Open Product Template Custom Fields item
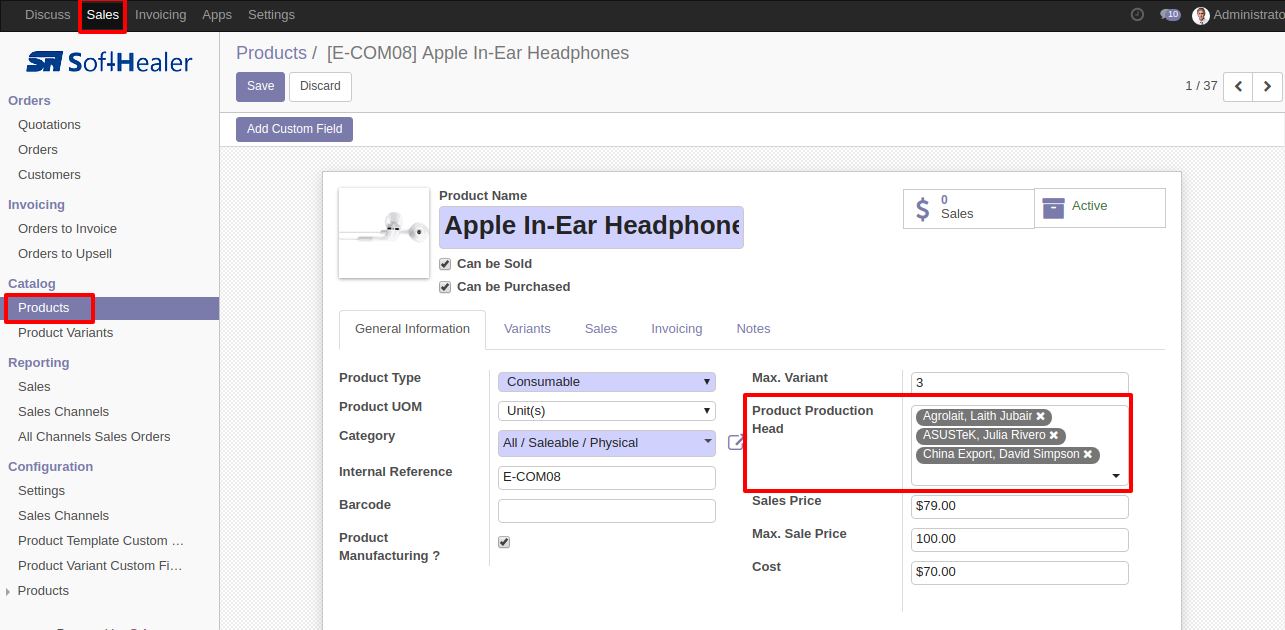The height and width of the screenshot is (630, 1285). [x=101, y=541]
